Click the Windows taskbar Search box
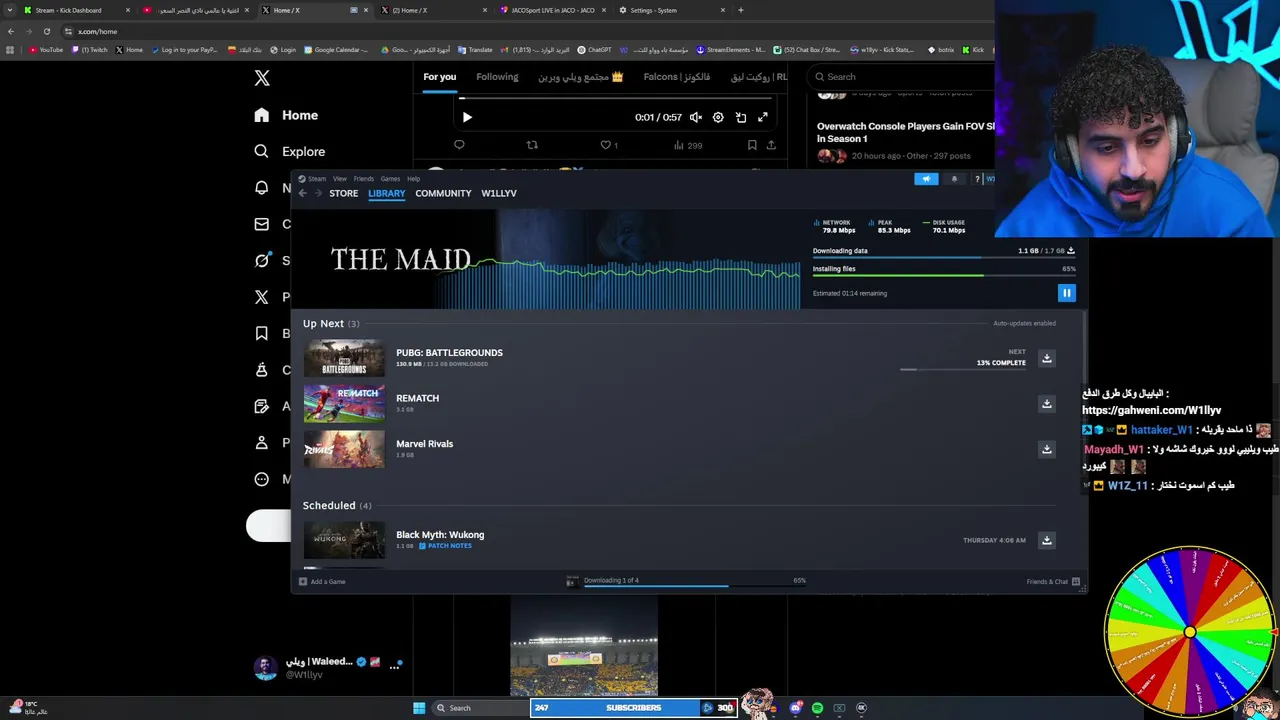 click(480, 708)
